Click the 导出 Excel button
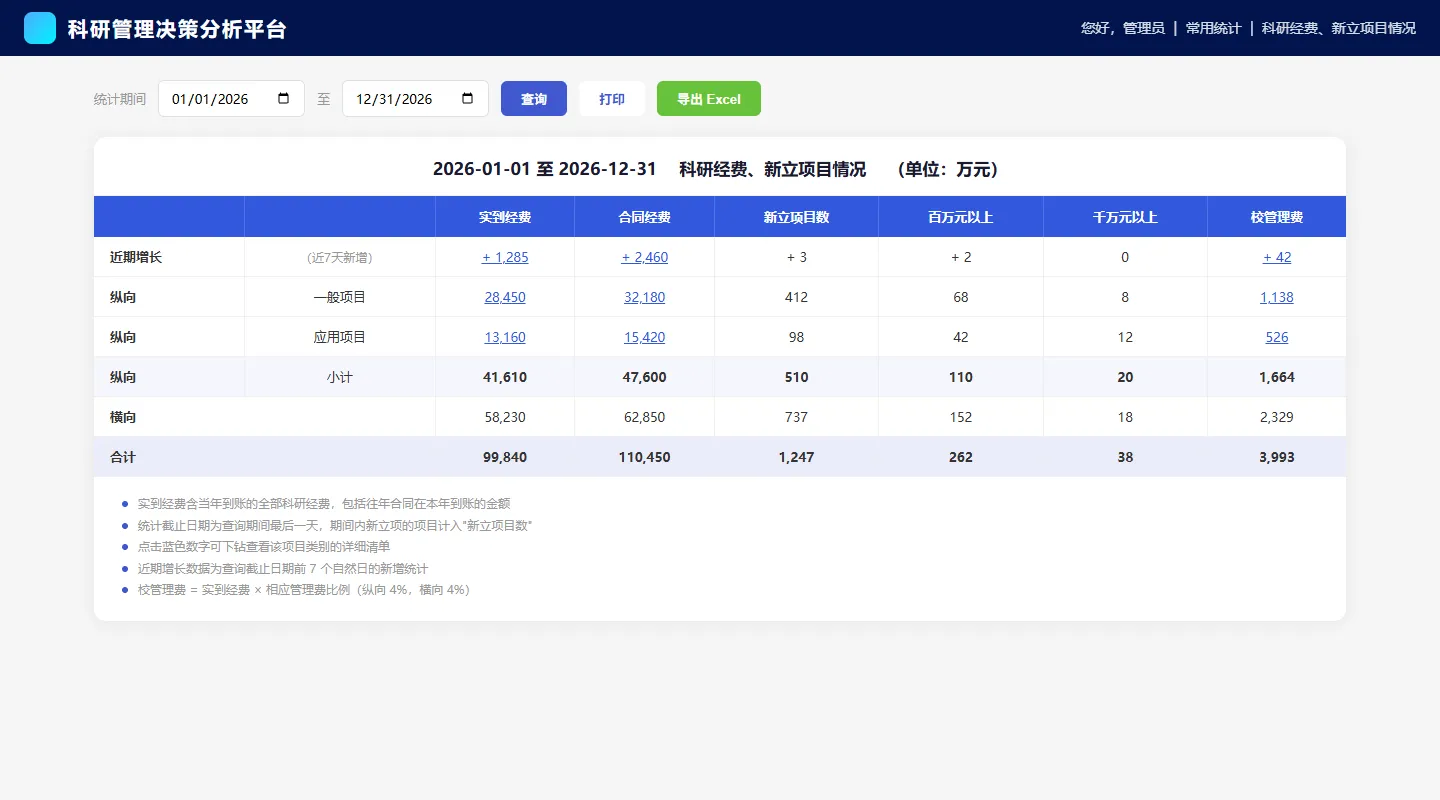The height and width of the screenshot is (800, 1440). click(709, 99)
